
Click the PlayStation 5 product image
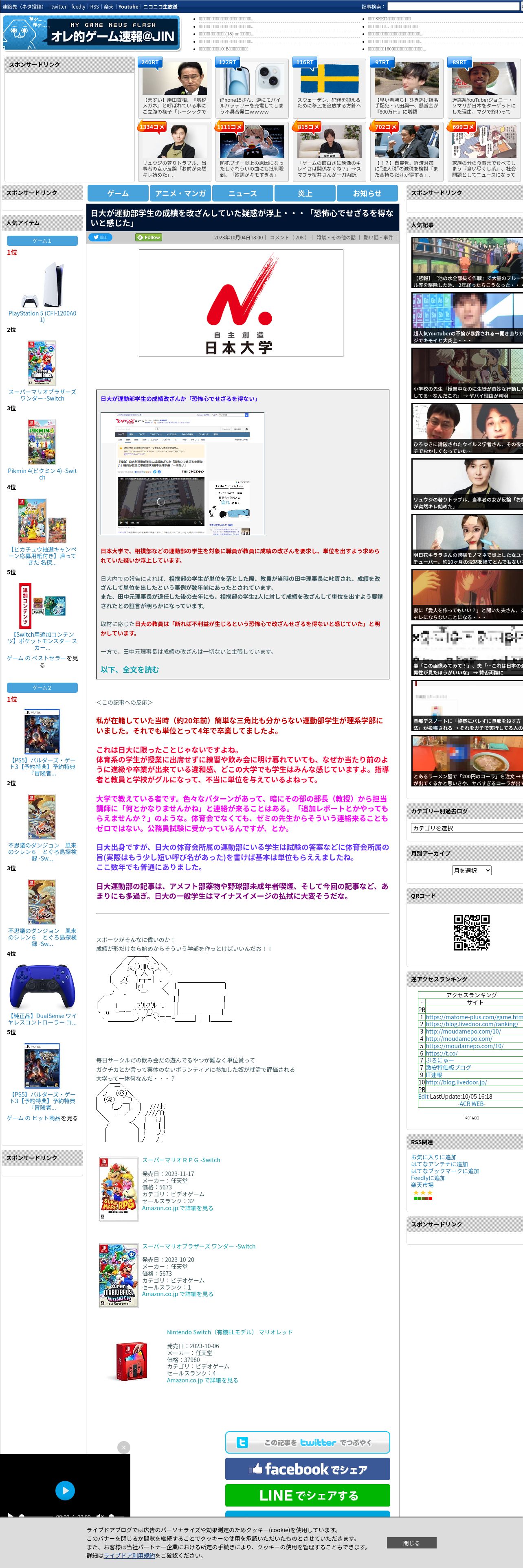(43, 284)
